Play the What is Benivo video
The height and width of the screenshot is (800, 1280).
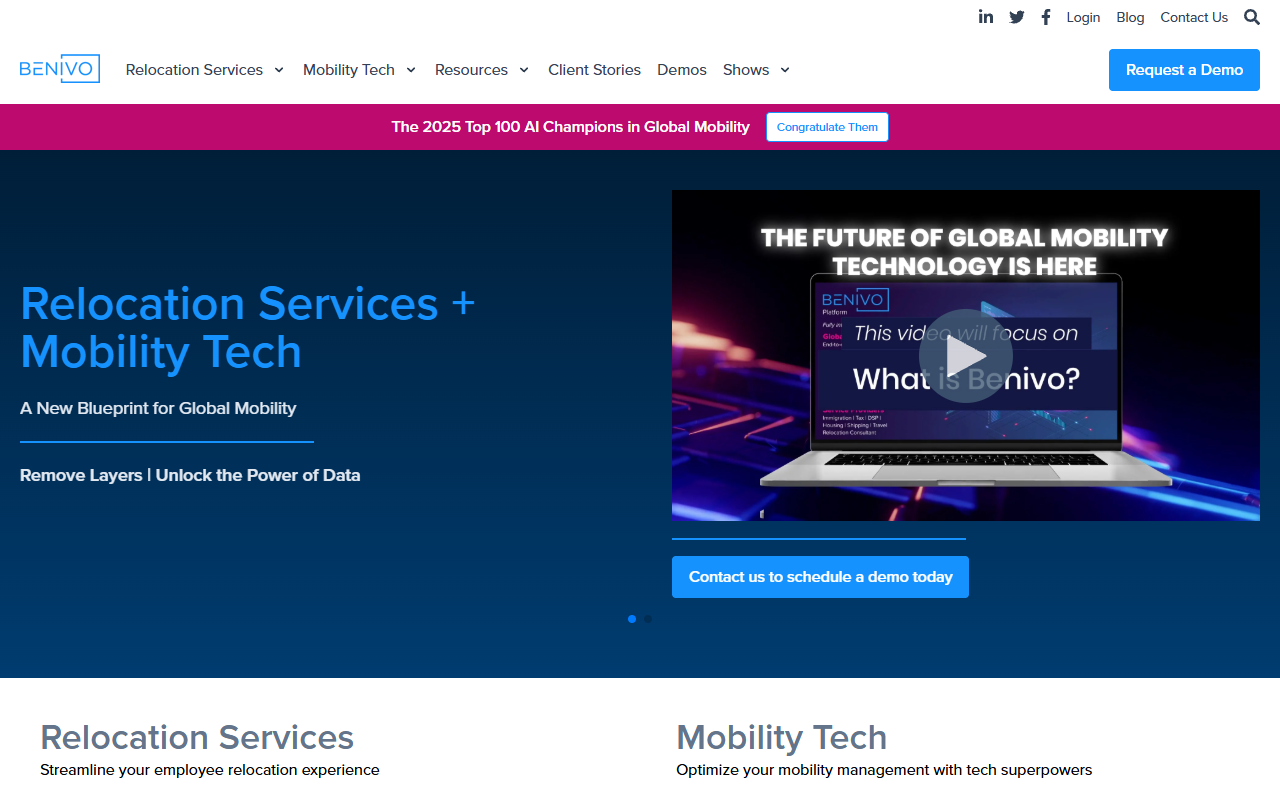[965, 356]
